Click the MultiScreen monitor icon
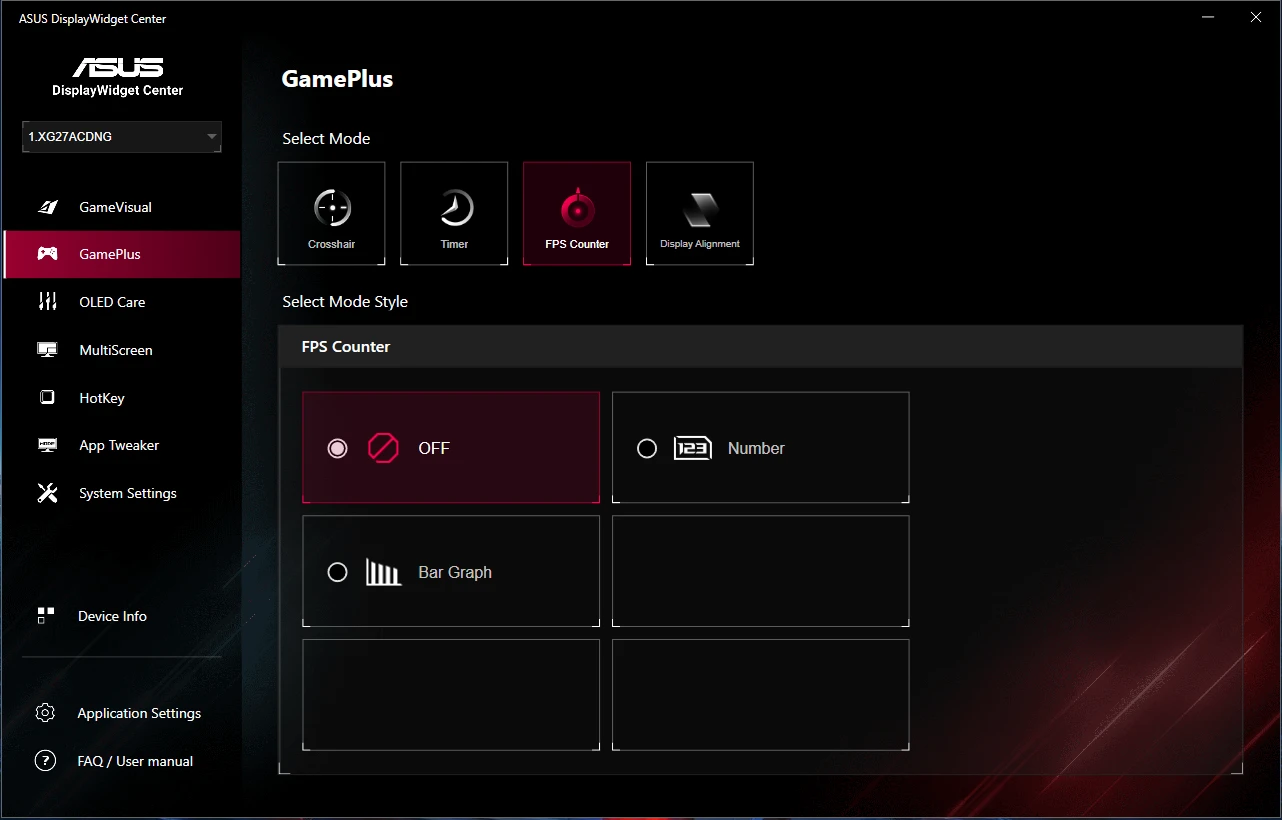 click(47, 350)
